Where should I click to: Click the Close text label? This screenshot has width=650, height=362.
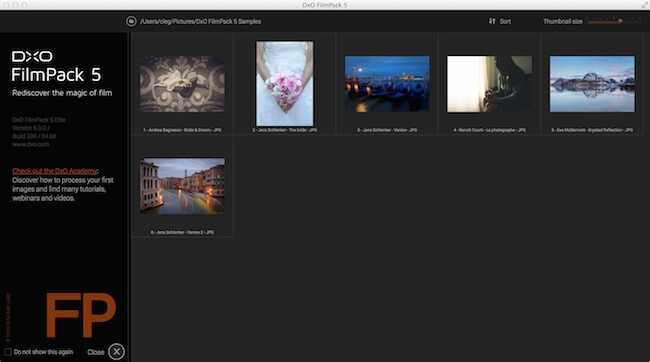pyautogui.click(x=96, y=352)
